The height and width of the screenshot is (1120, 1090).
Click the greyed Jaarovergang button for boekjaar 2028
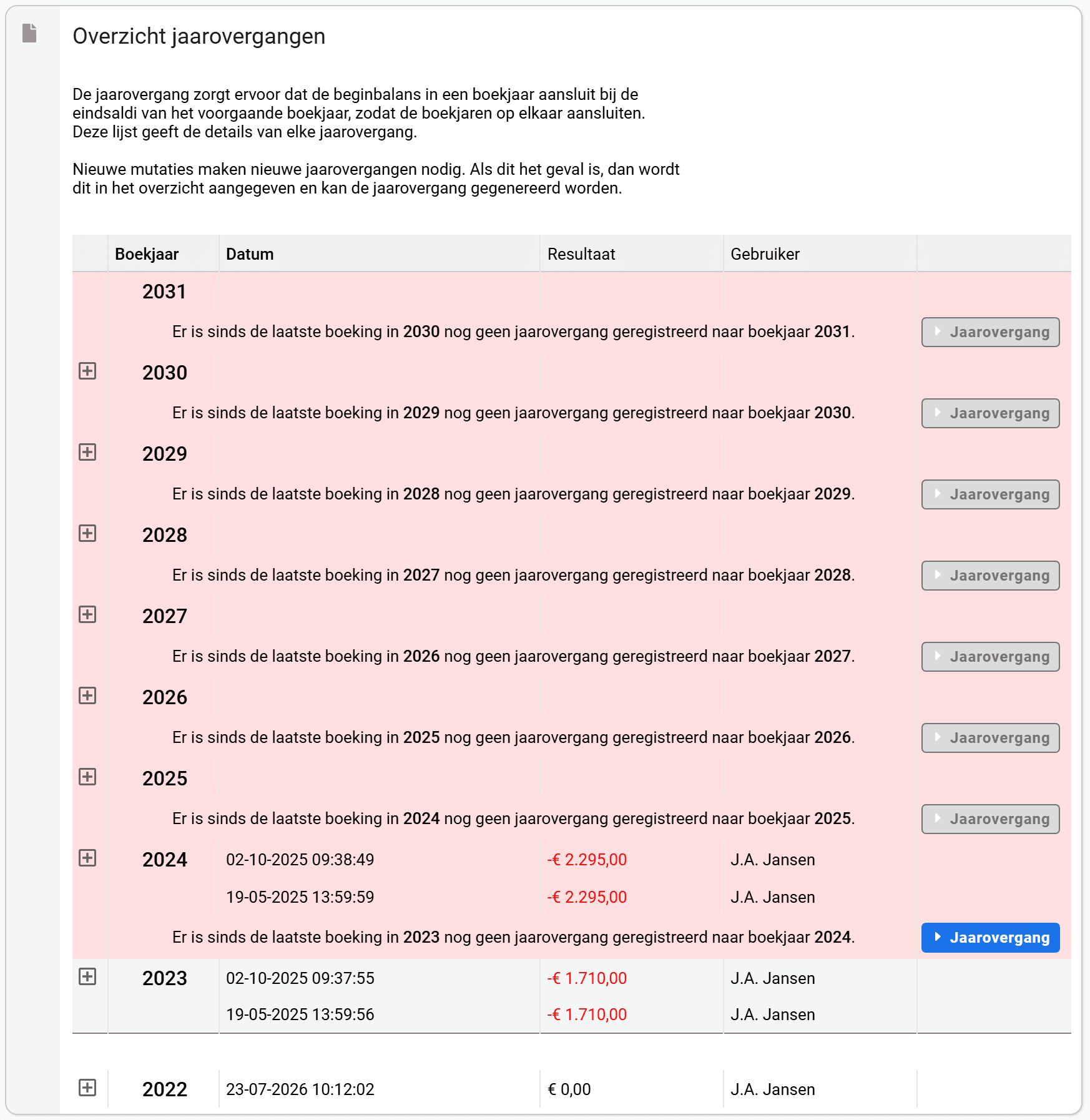pos(990,576)
